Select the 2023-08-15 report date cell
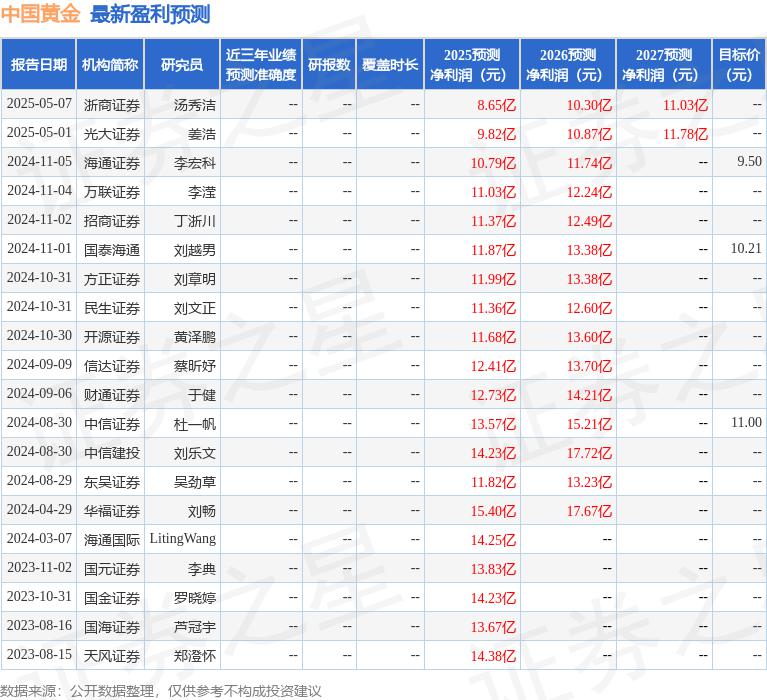Screen dimensions: 767x700 click(39, 655)
